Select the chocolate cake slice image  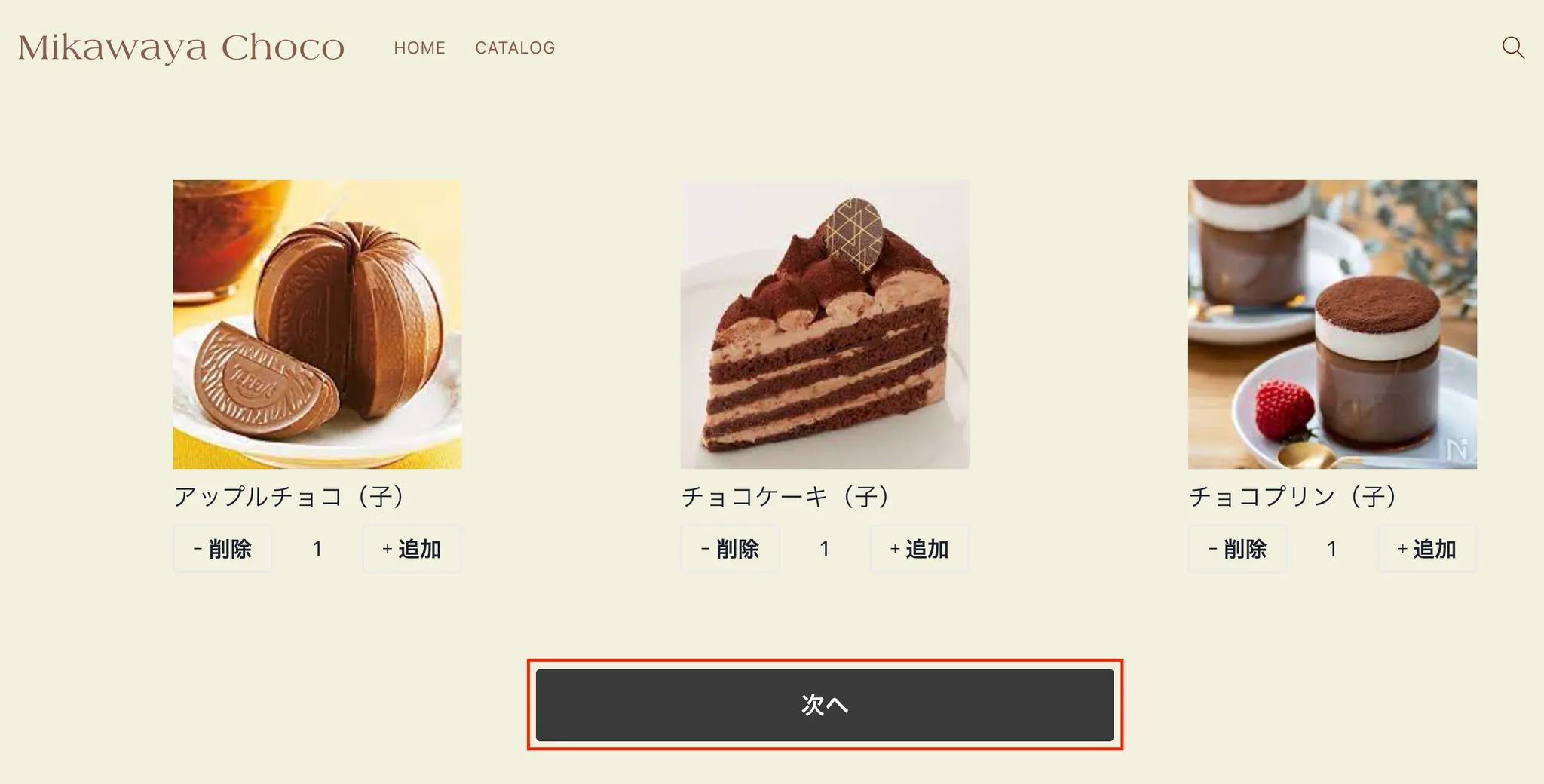coord(825,324)
